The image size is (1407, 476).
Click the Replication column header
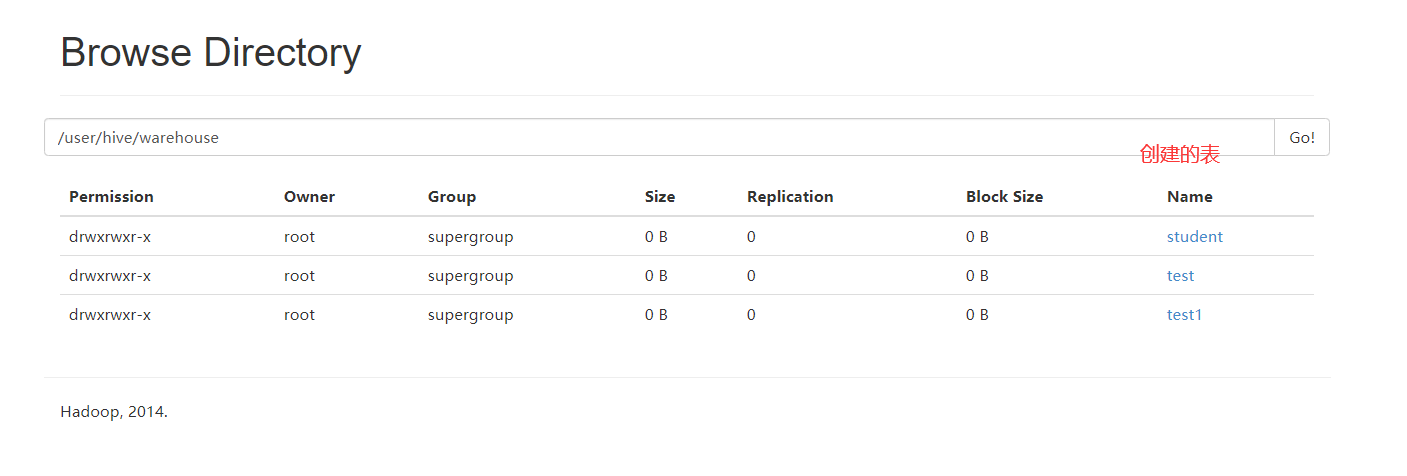click(x=790, y=197)
